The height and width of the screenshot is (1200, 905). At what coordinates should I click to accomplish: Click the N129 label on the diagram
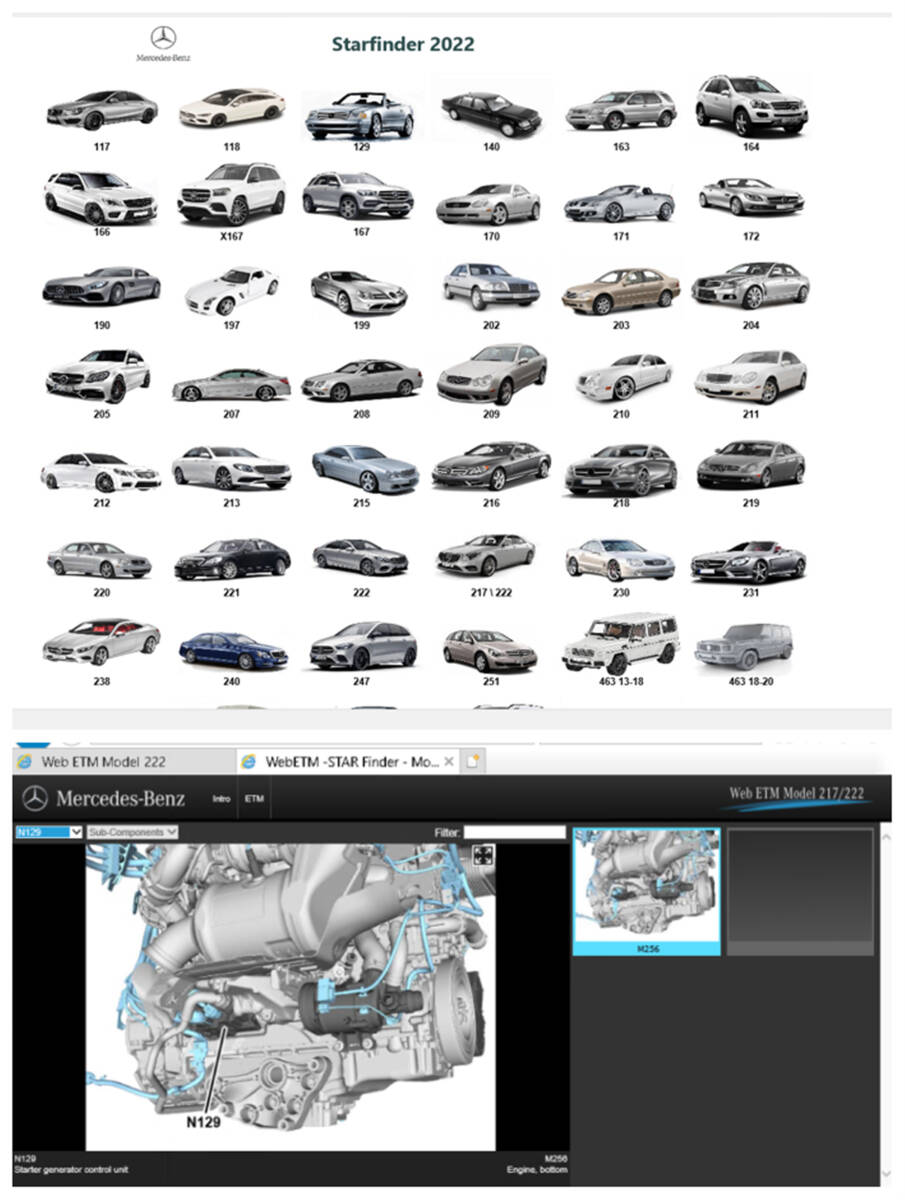204,1122
